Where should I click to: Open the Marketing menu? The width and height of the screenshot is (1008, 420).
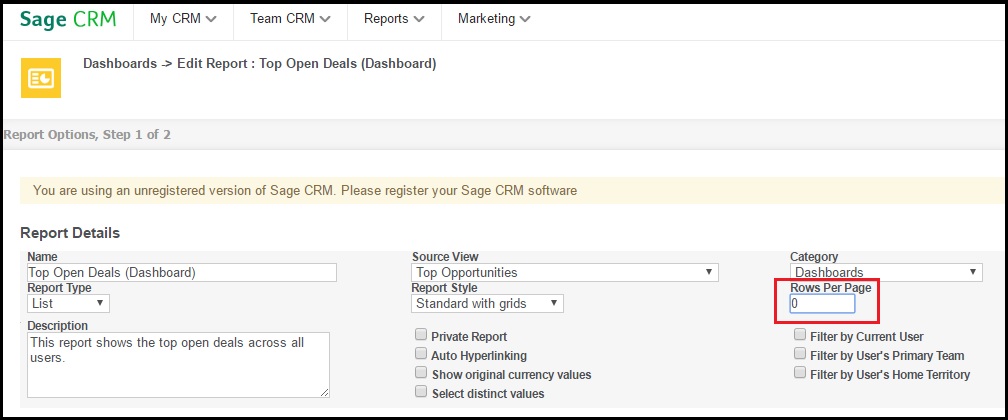(x=494, y=19)
